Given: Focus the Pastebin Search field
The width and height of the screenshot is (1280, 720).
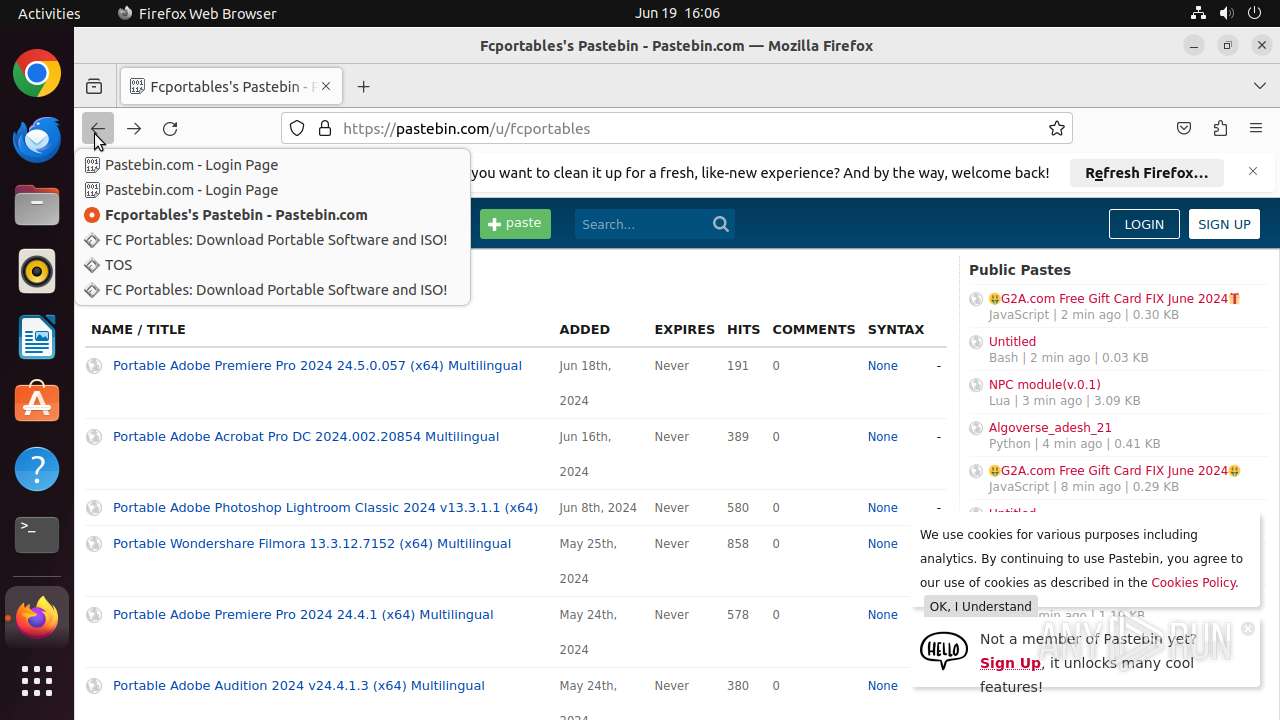Looking at the screenshot, I should pyautogui.click(x=642, y=224).
